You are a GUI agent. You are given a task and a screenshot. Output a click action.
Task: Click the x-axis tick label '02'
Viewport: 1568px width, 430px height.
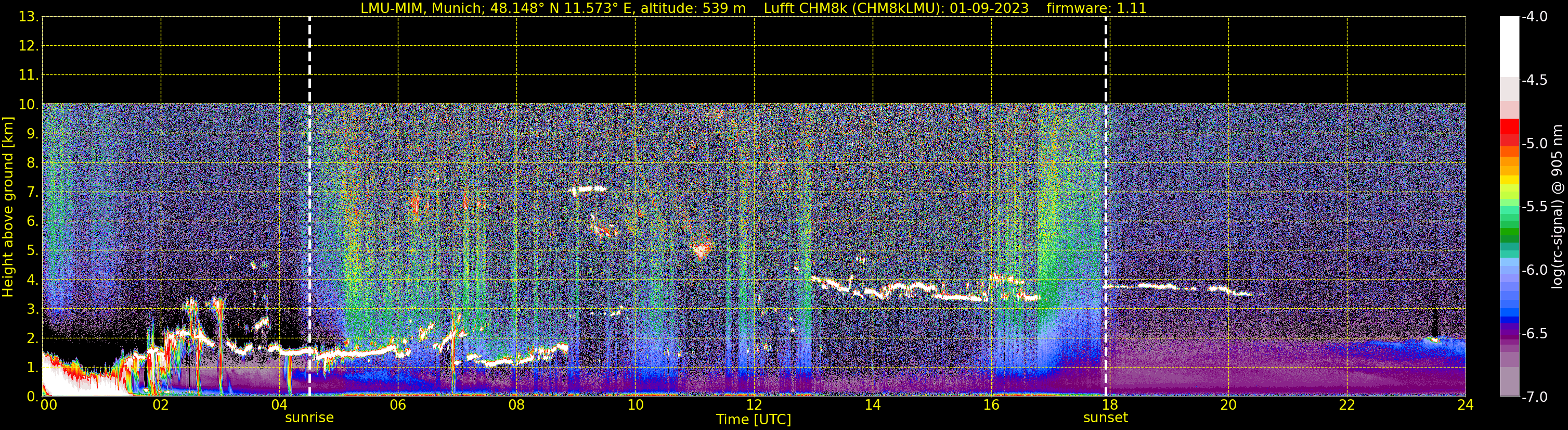(x=160, y=405)
